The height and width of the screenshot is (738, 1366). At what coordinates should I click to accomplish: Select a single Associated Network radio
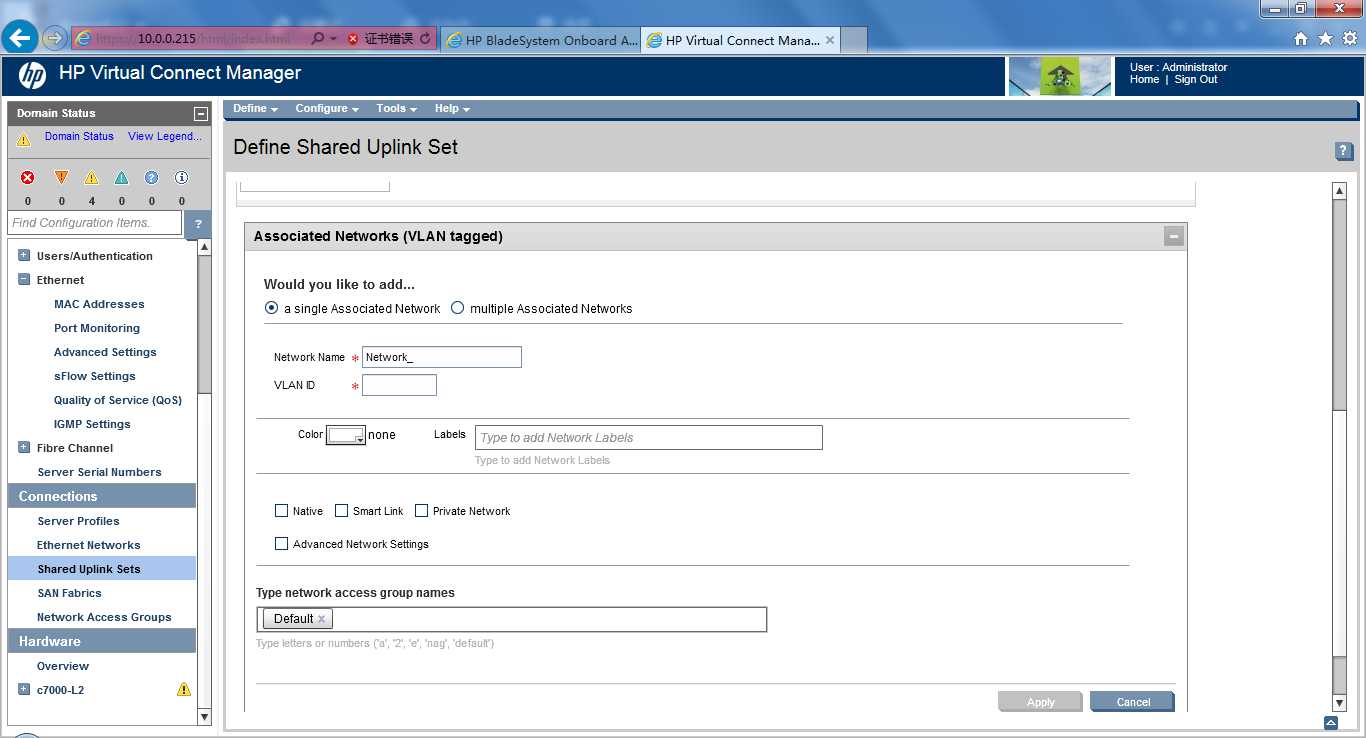tap(271, 308)
